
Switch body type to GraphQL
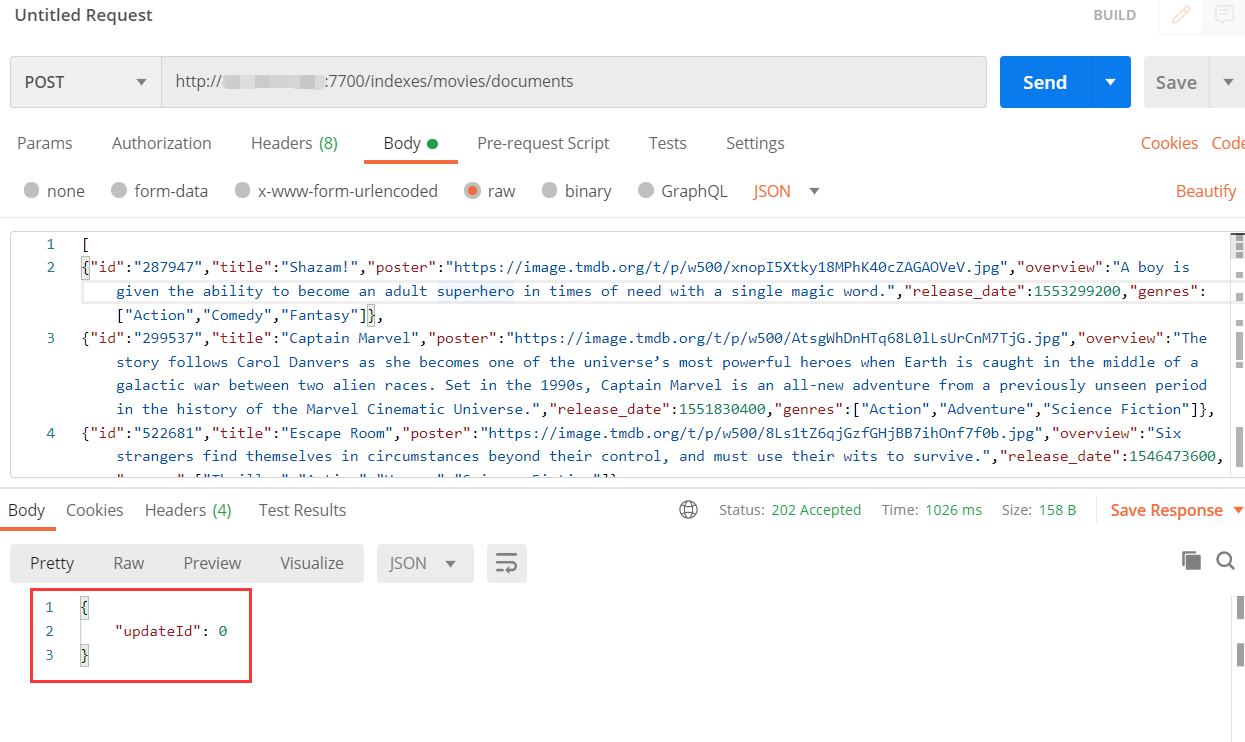tap(683, 190)
